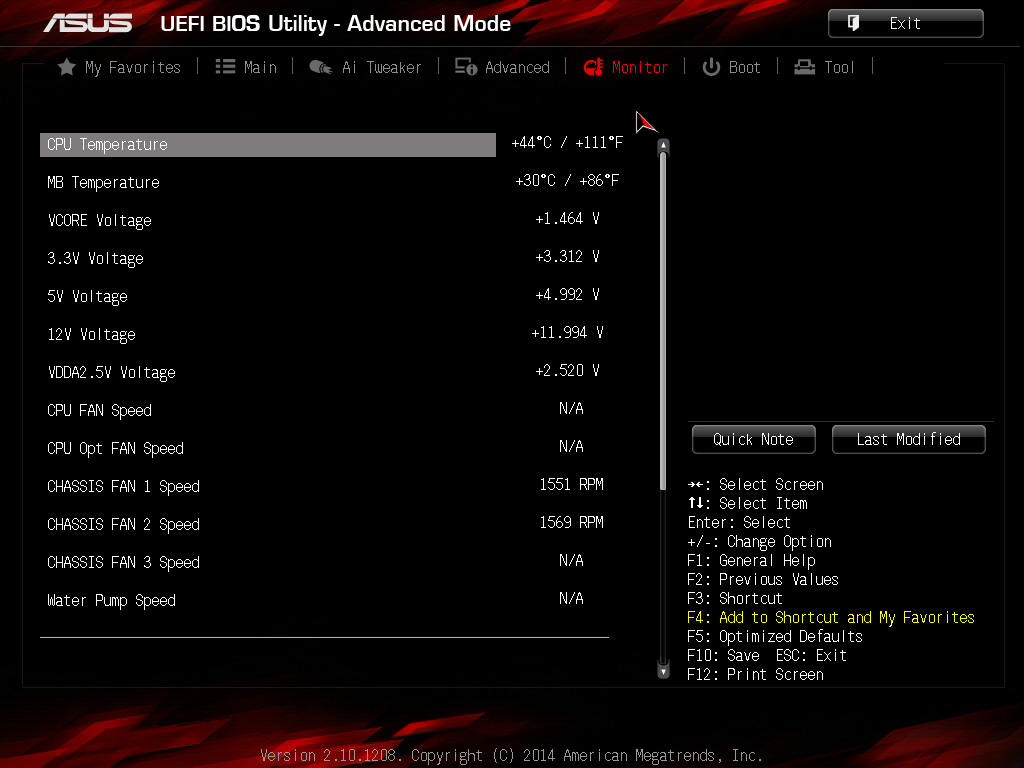Click the 1569 RPM value
1024x768 pixels.
pyautogui.click(x=571, y=522)
